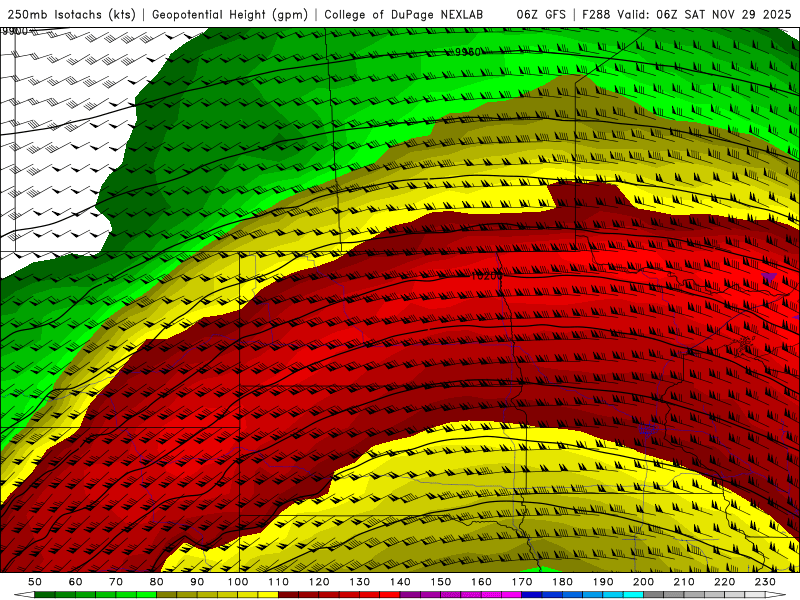Click the 230 value on the legend scale

tap(765, 582)
